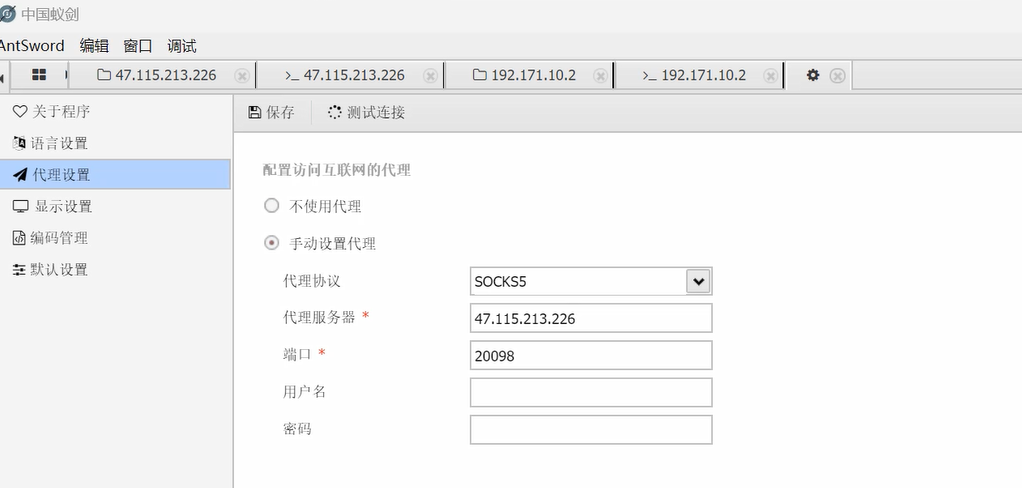The image size is (1022, 488).
Task: Click the 中国蚁剑 window title
Action: tap(50, 14)
